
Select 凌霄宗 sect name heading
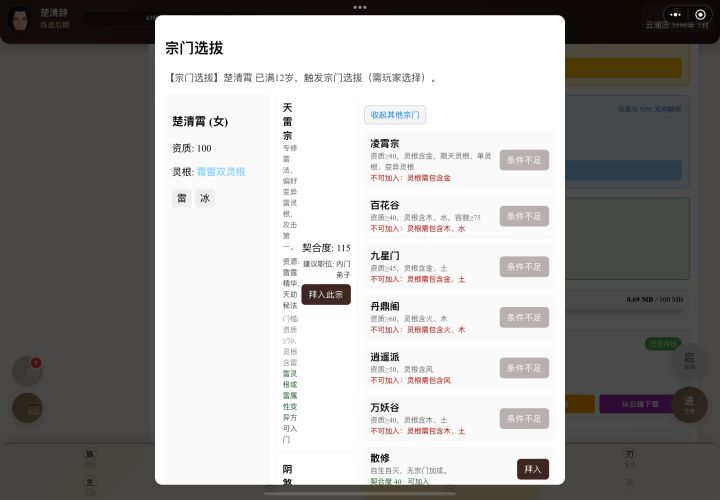point(385,144)
